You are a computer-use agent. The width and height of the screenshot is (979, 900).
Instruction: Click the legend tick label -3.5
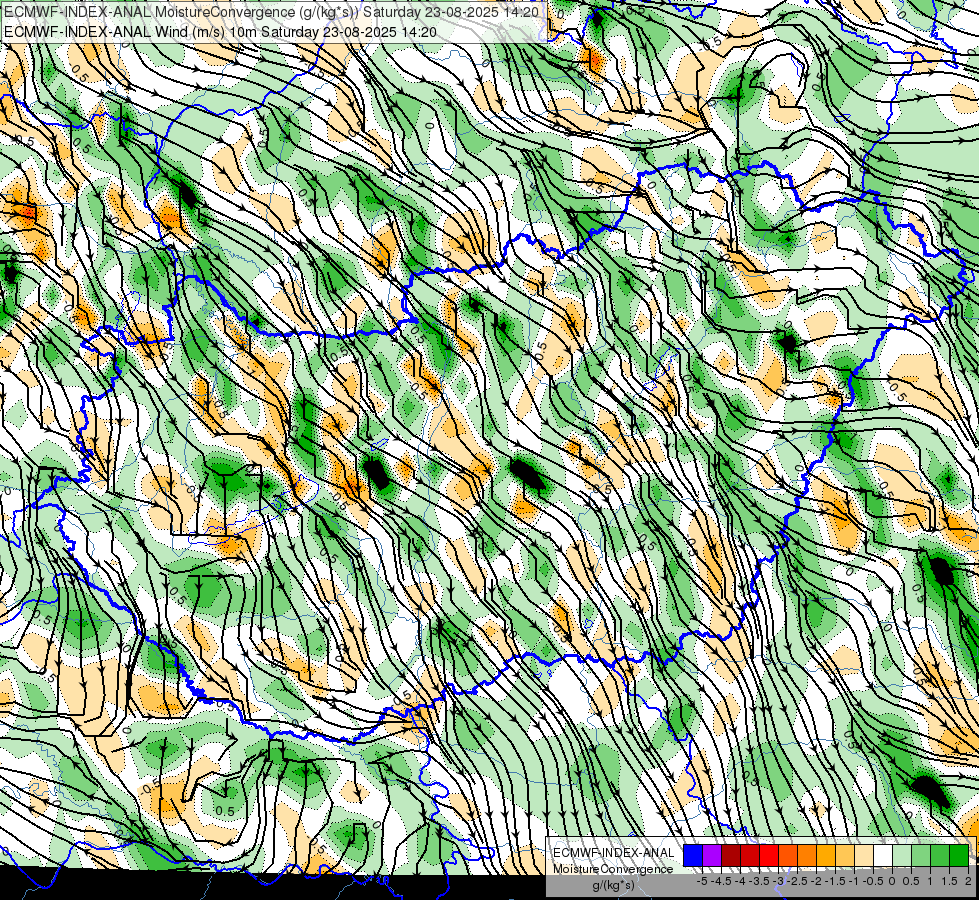pyautogui.click(x=759, y=881)
